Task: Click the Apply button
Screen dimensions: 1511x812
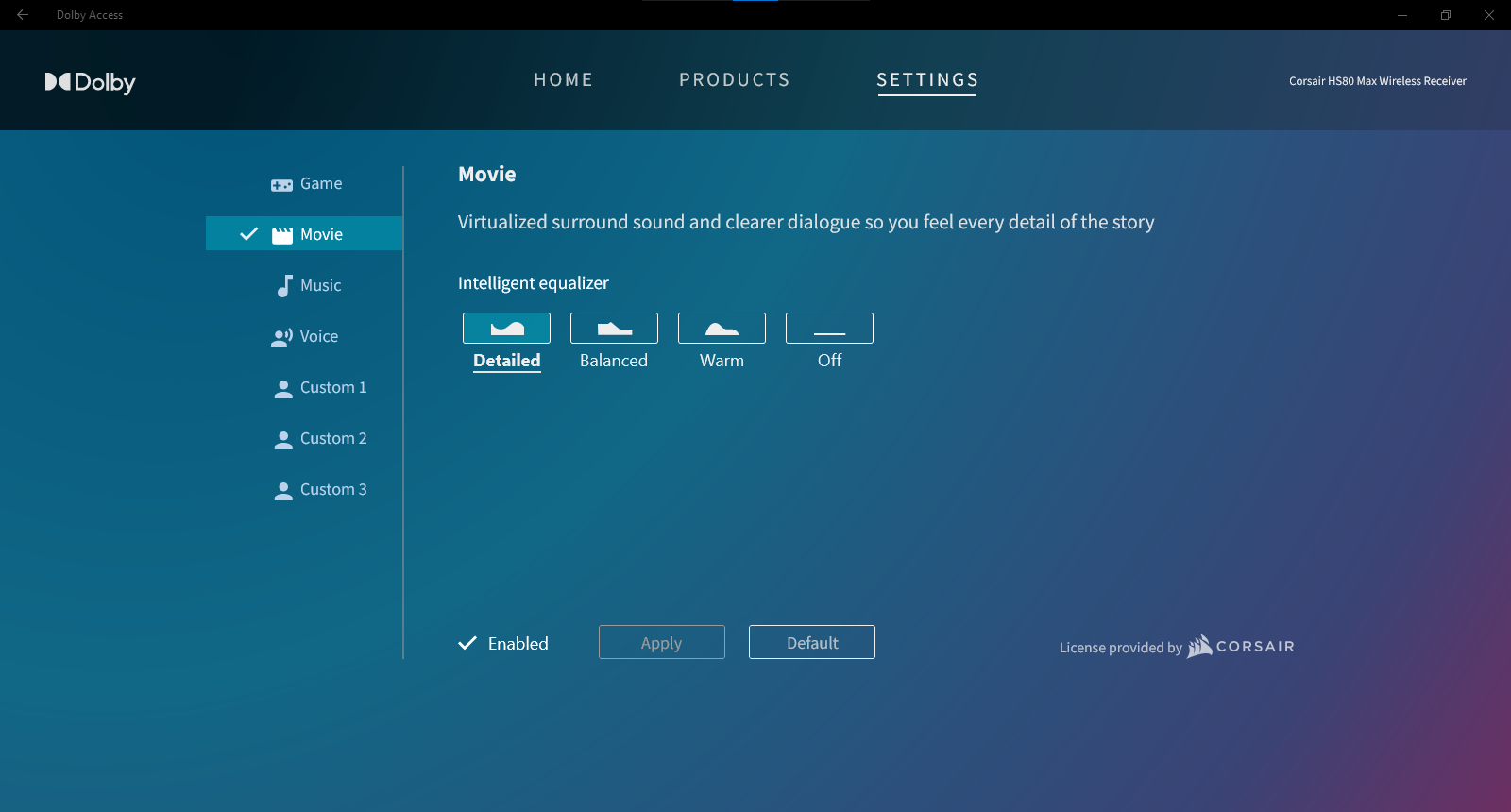Action: click(662, 642)
